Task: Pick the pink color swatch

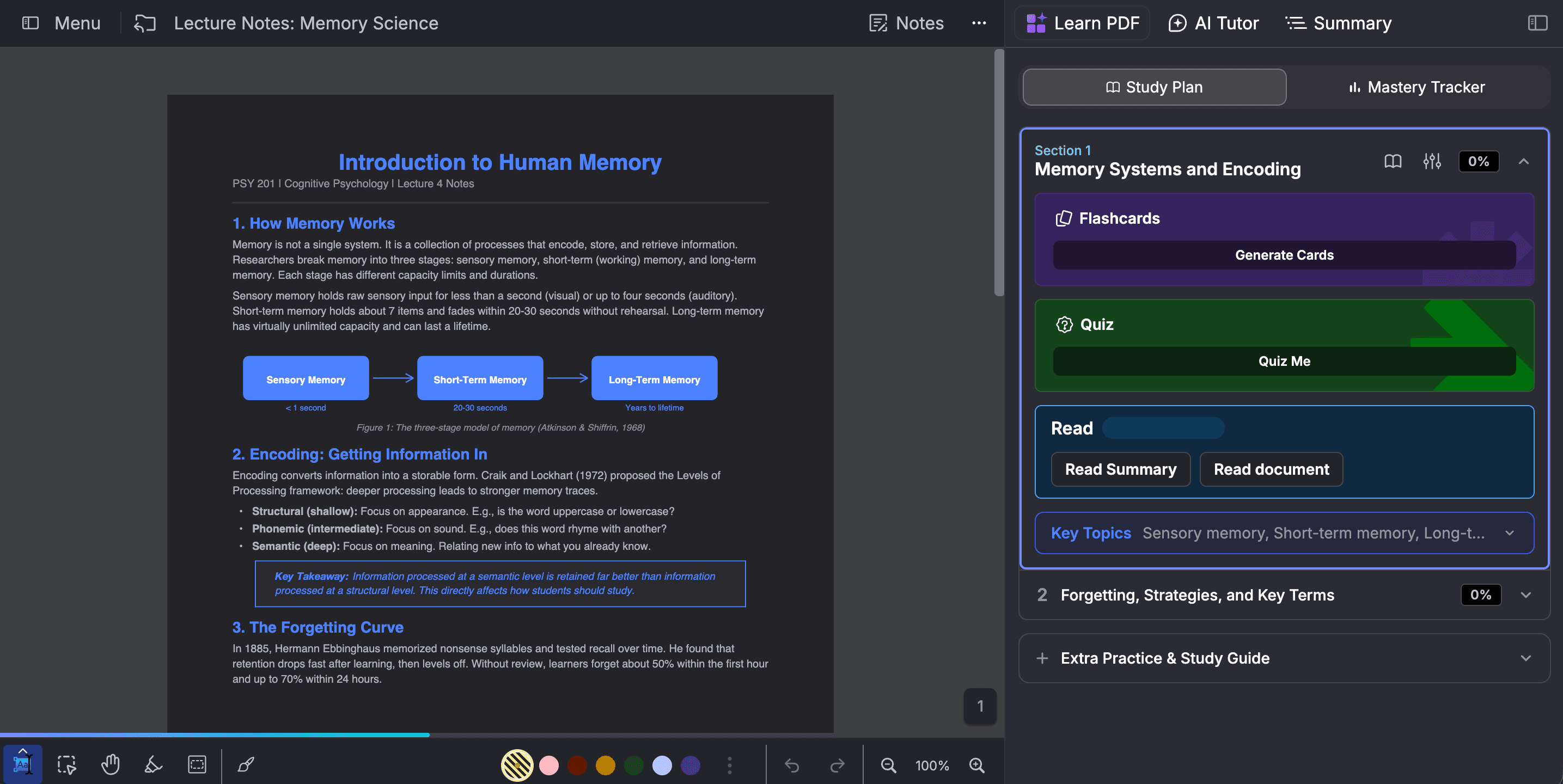Action: click(549, 765)
